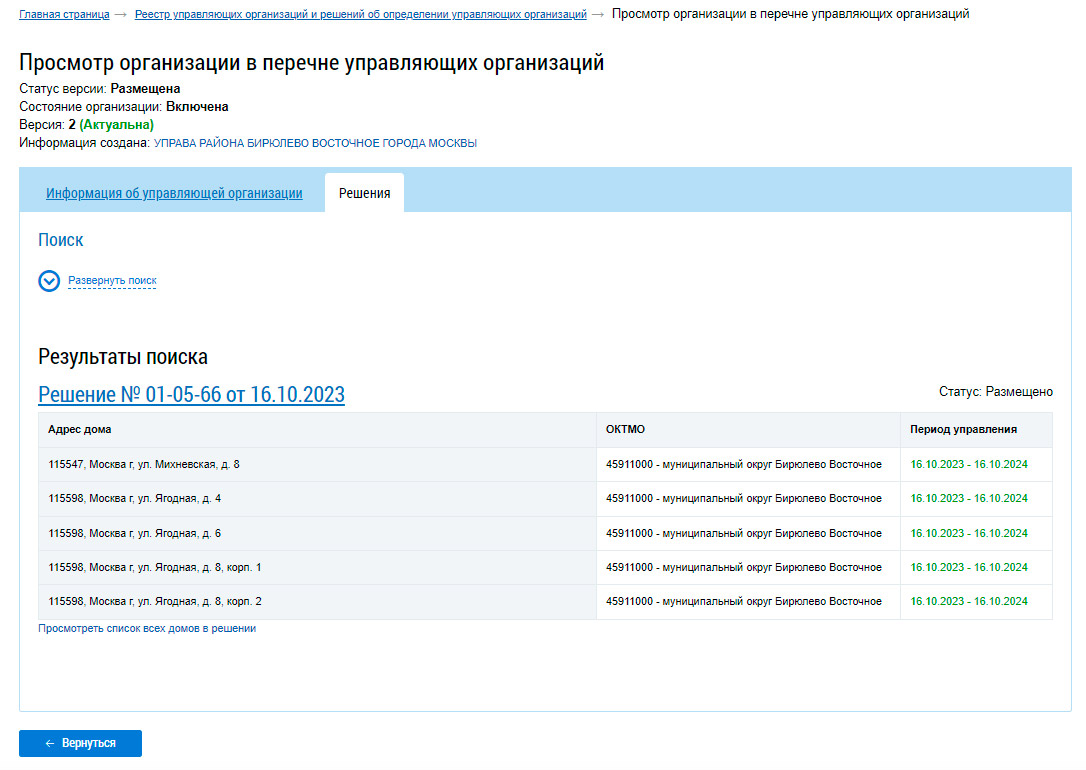Viewport: 1086px width, 770px height.
Task: Click the "ОКТМО" column header
Action: tap(625, 430)
